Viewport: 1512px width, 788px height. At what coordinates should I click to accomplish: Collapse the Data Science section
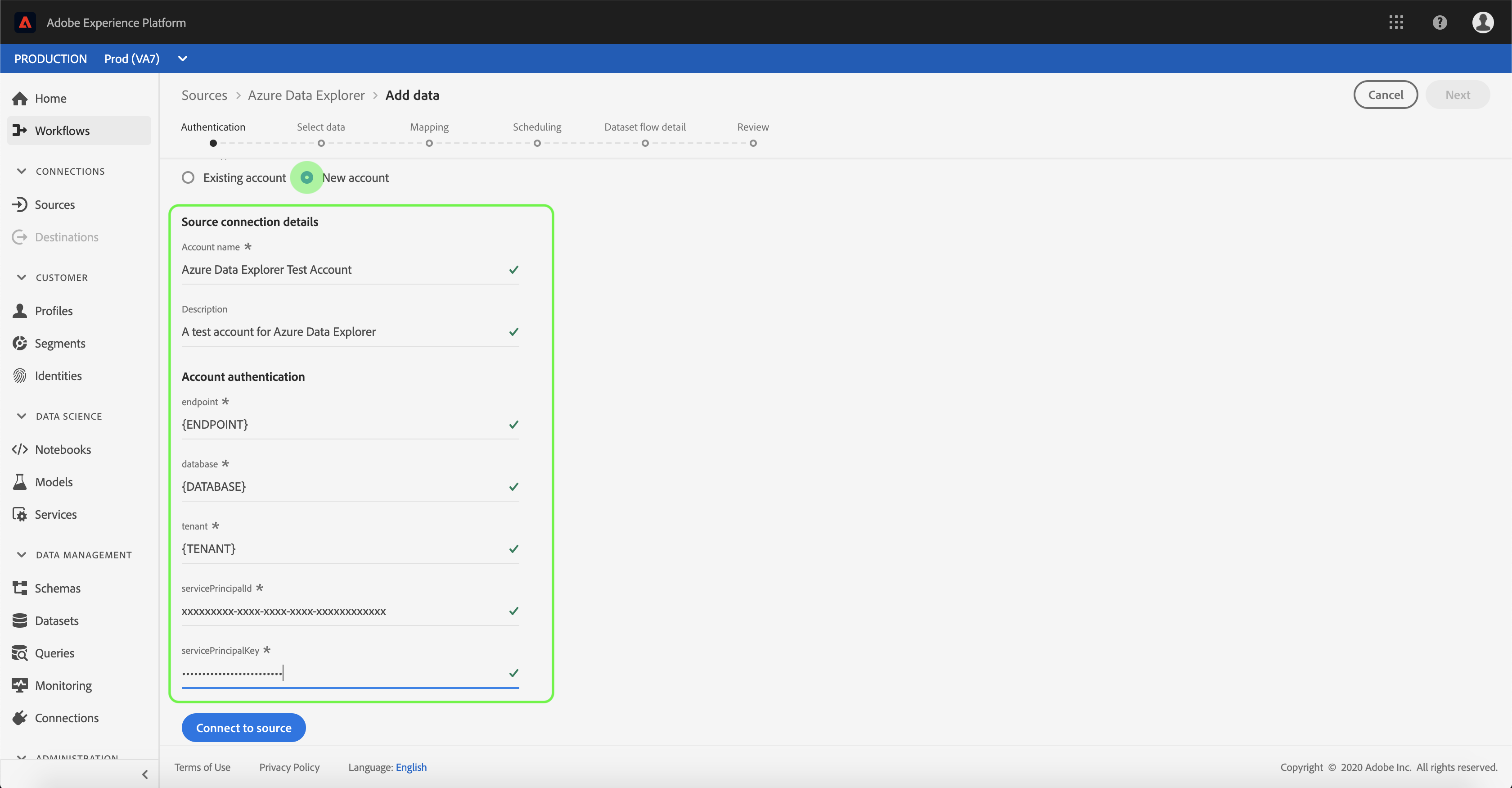click(22, 416)
